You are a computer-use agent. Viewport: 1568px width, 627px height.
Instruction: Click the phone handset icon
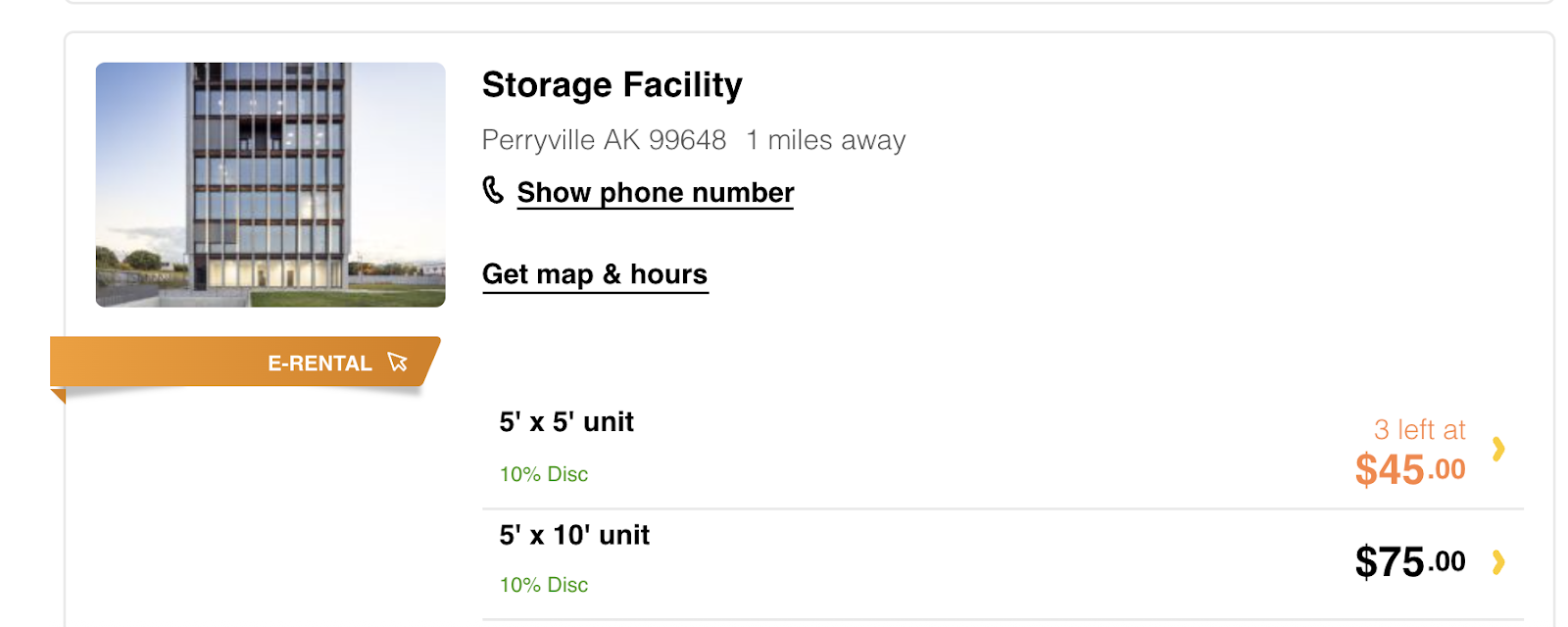[493, 190]
